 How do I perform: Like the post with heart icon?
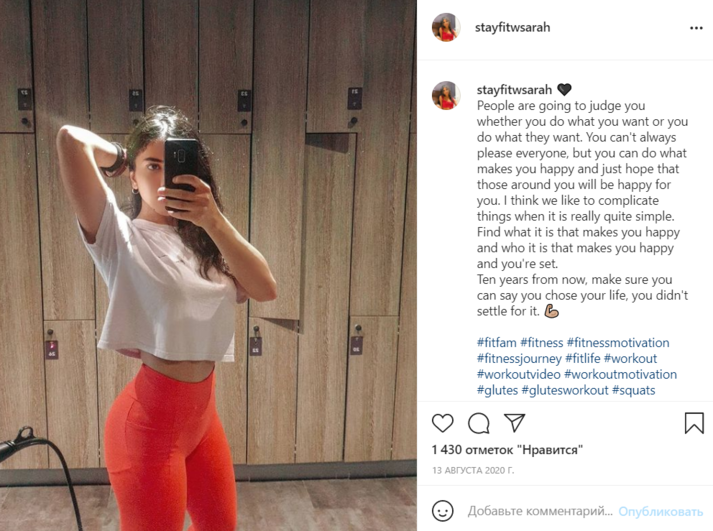coord(442,423)
